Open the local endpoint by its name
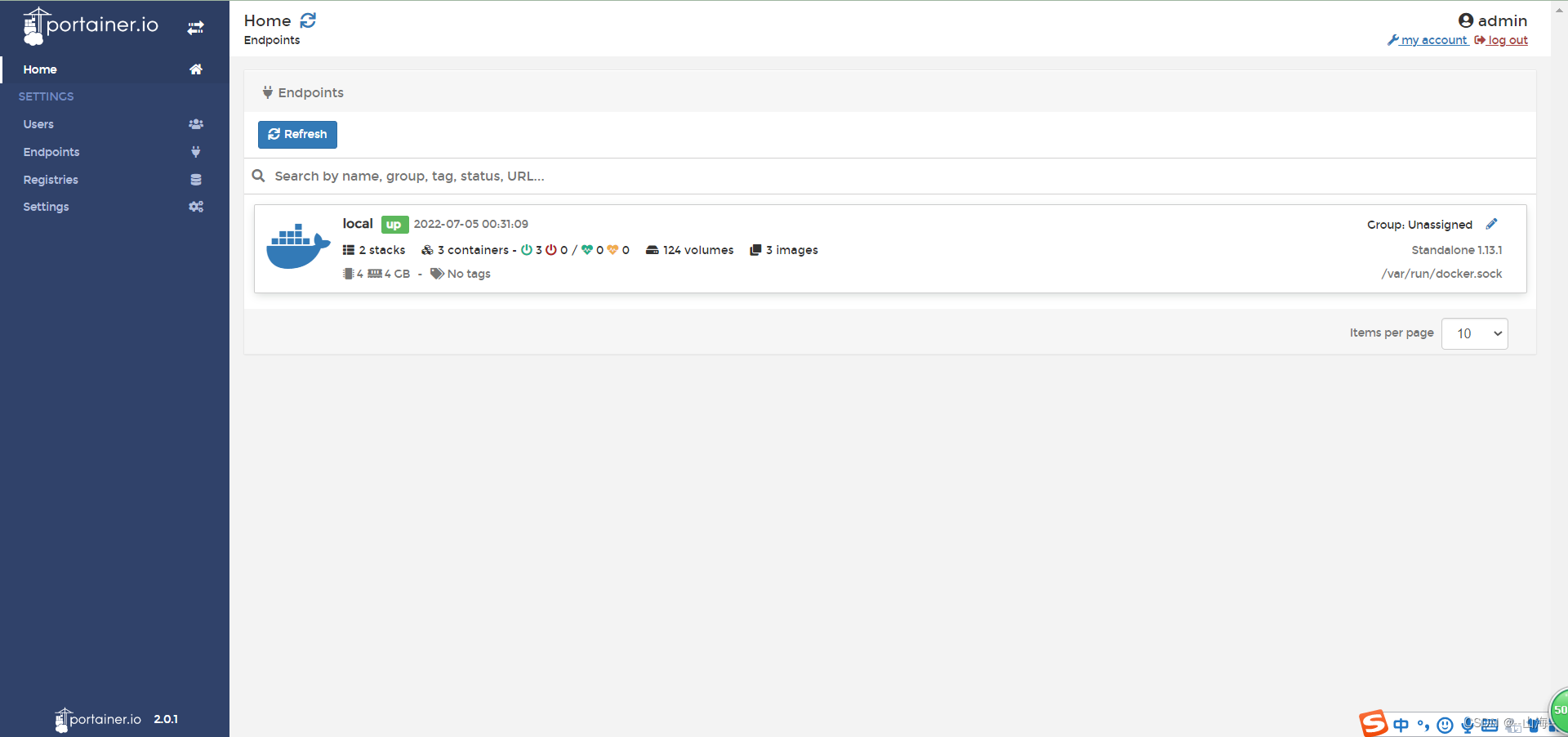The image size is (1568, 737). coord(358,224)
